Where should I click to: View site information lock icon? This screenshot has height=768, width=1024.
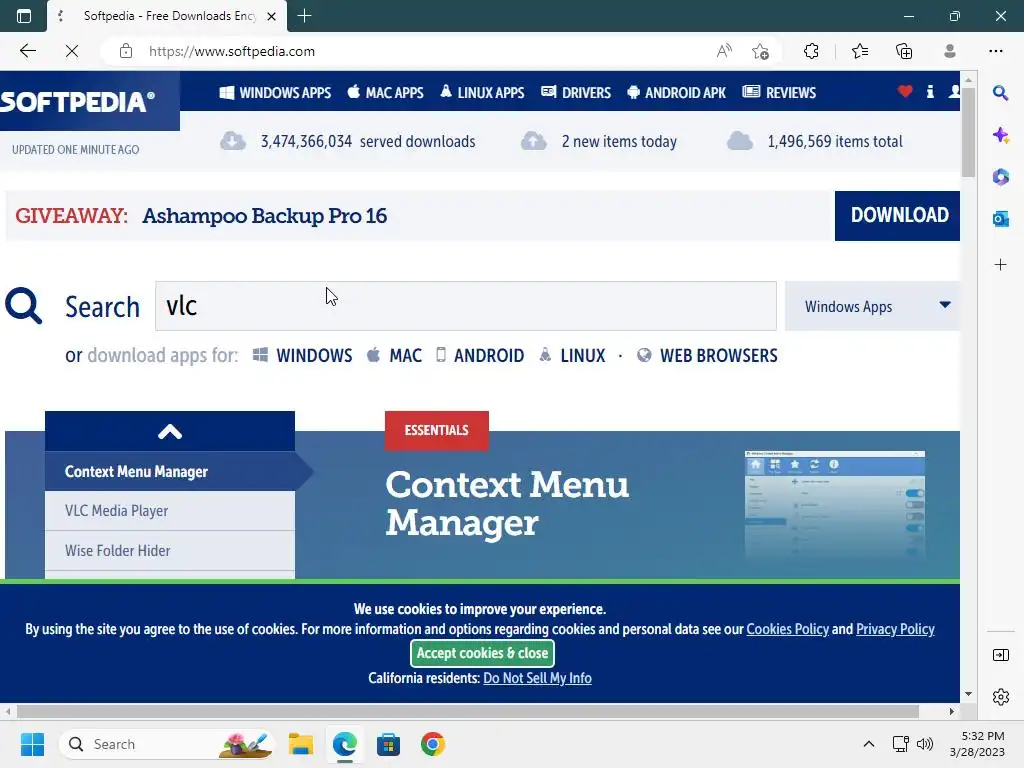(126, 51)
